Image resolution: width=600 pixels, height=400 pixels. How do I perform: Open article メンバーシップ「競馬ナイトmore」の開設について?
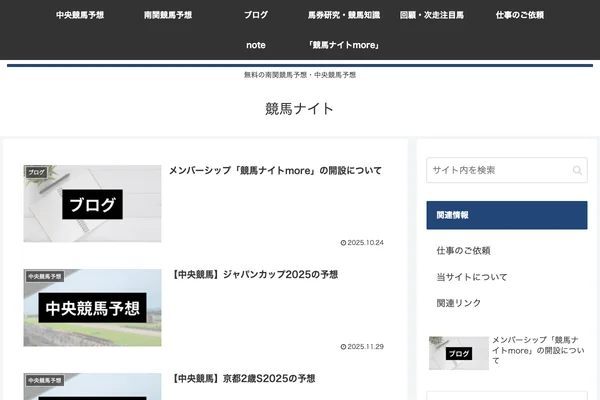tap(276, 171)
